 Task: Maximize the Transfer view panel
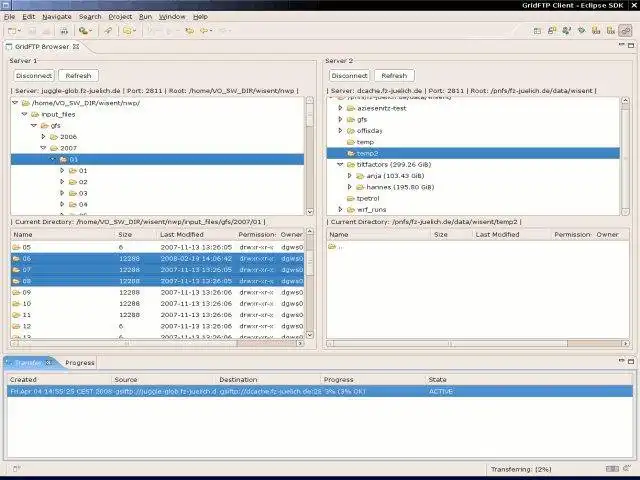point(631,361)
